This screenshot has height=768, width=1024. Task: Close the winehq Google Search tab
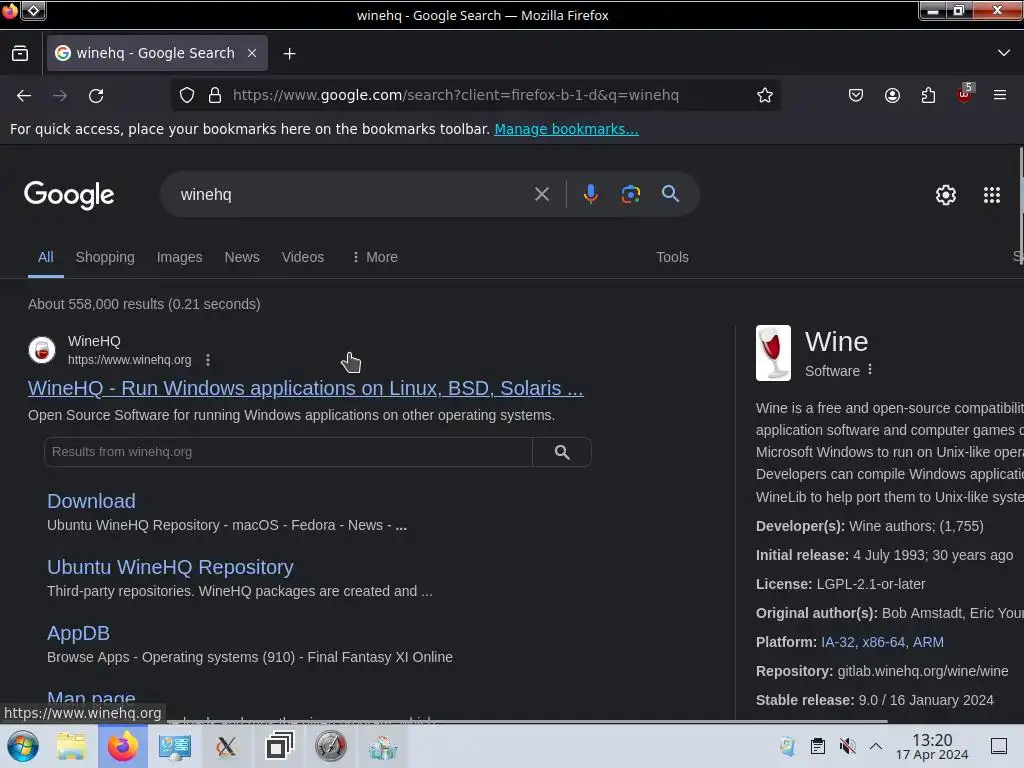[252, 53]
